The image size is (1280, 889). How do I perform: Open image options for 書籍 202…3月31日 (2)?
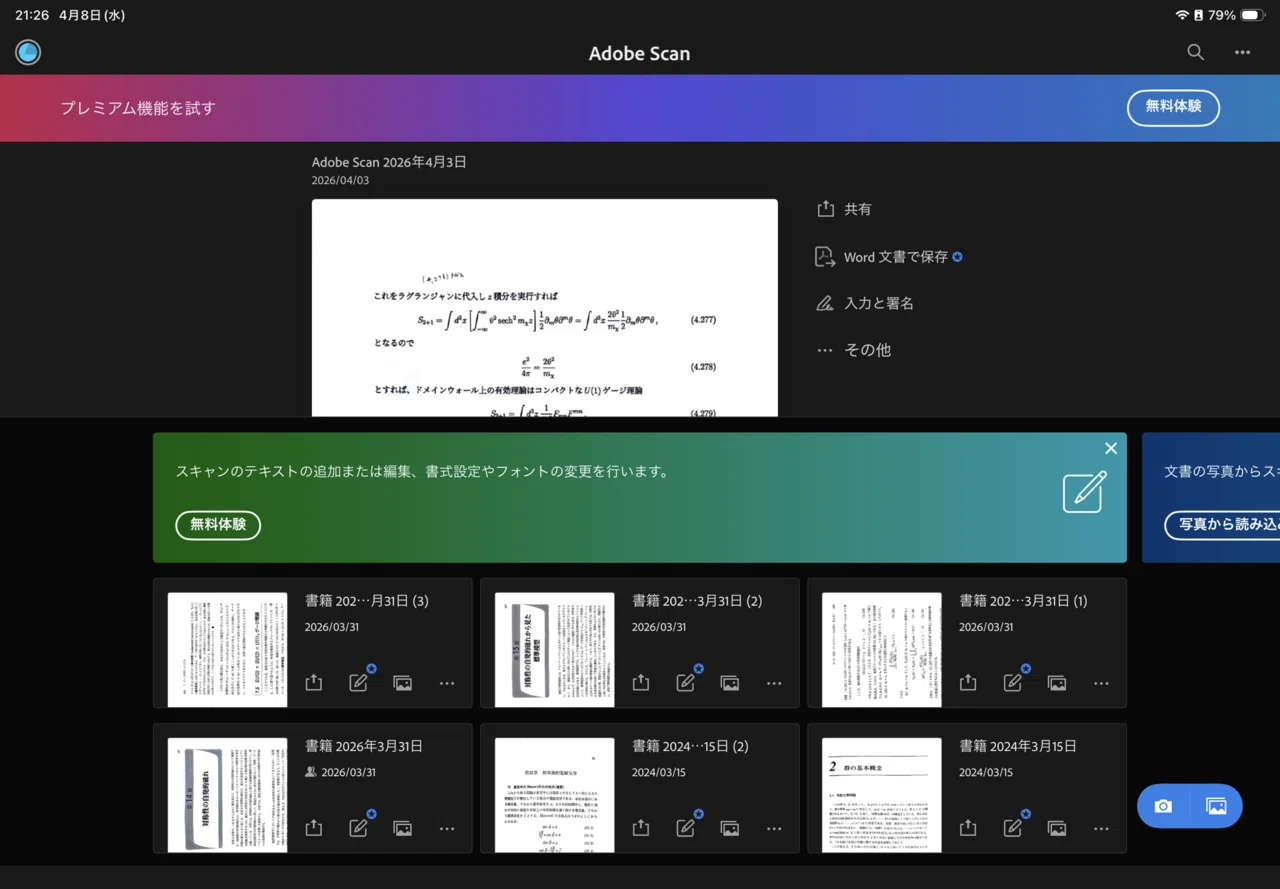[x=730, y=683]
